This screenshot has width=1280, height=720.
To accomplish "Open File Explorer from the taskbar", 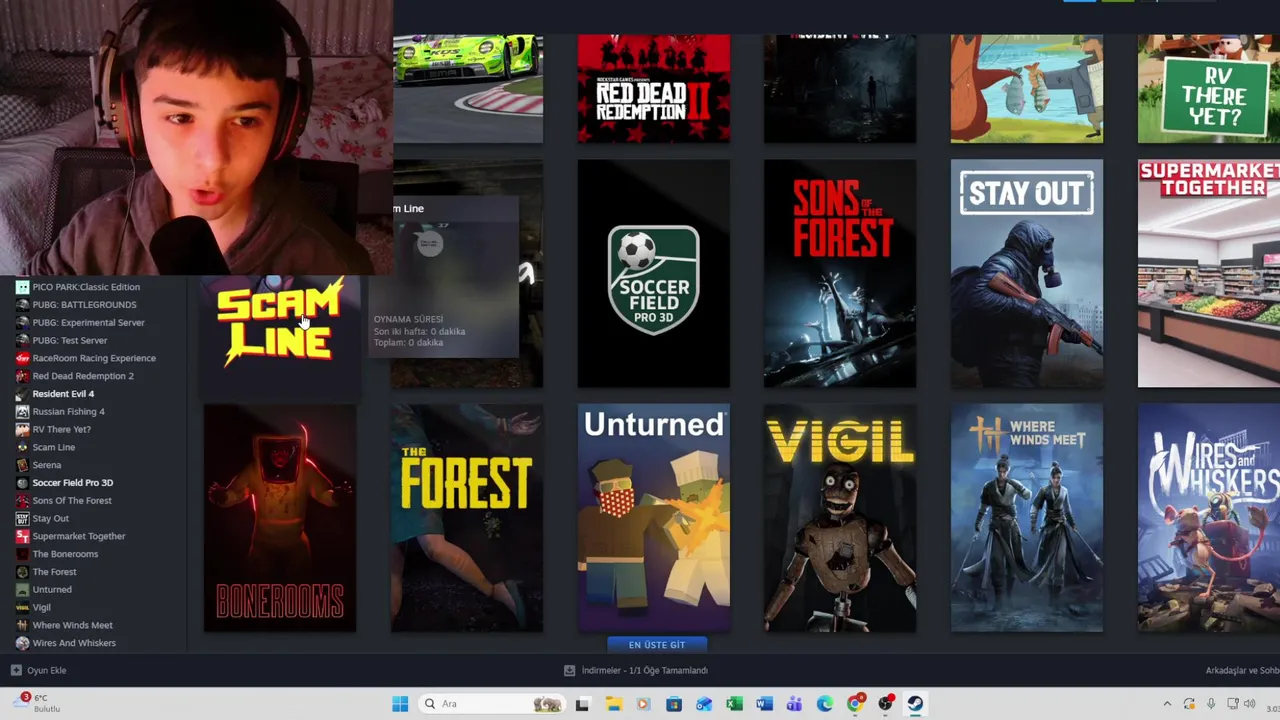I will point(613,704).
